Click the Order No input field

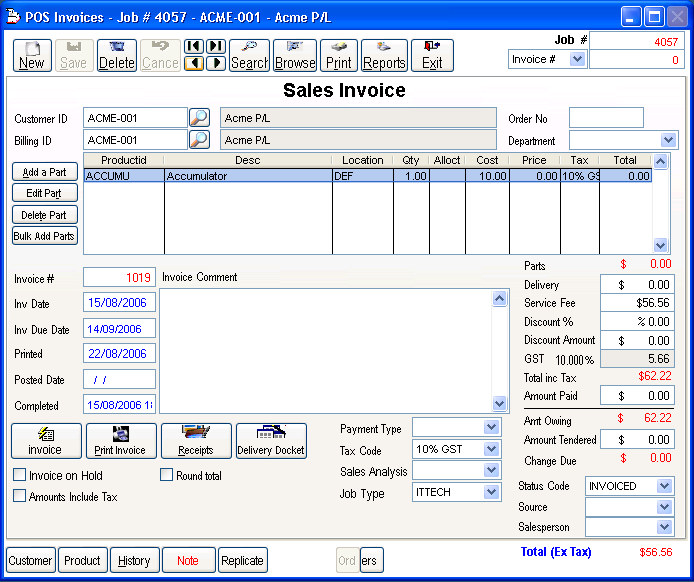(x=606, y=118)
